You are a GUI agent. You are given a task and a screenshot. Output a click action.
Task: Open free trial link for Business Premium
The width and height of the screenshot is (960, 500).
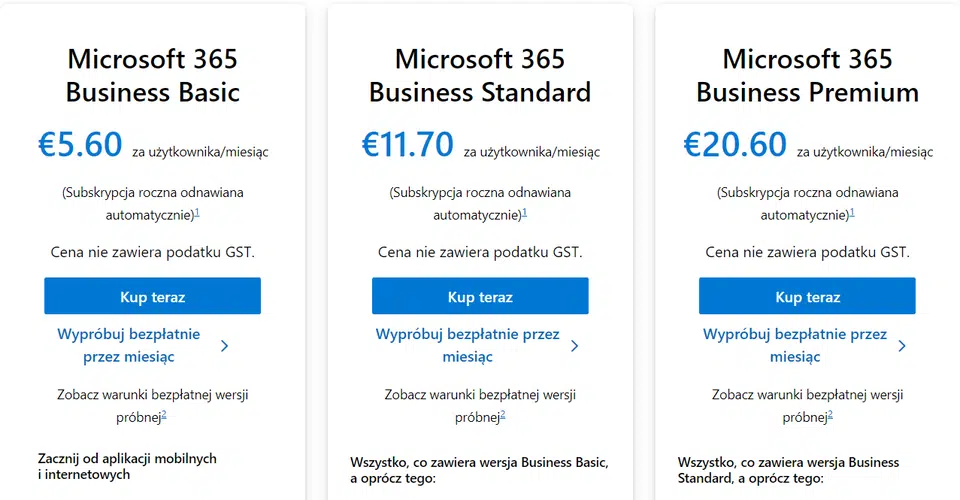click(x=795, y=345)
